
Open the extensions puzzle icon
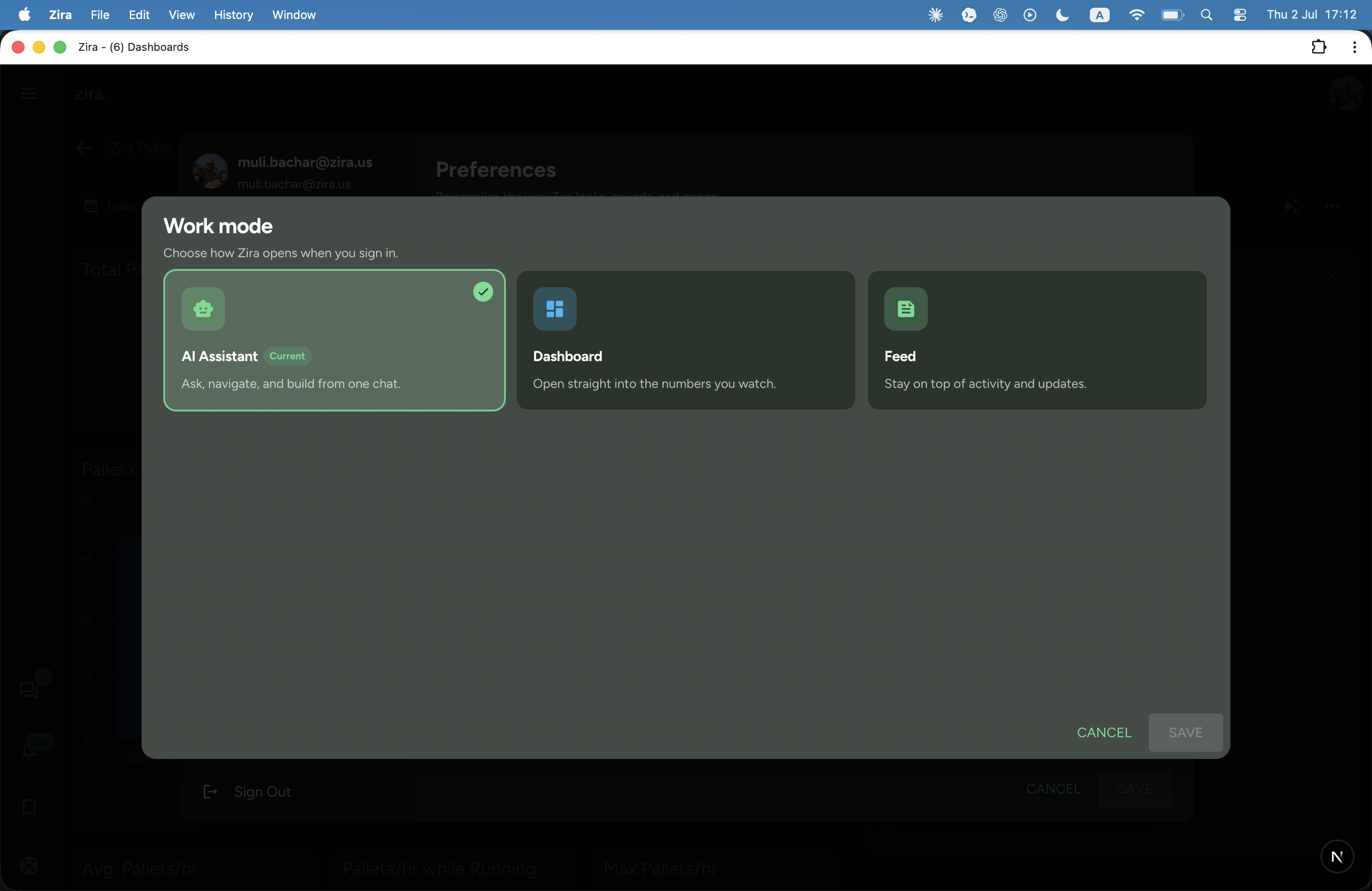[1319, 47]
